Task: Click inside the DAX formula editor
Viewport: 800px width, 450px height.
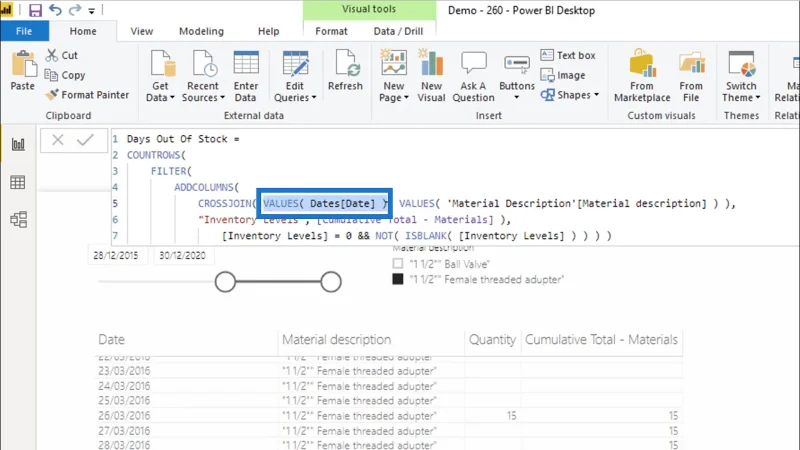Action: tap(454, 187)
